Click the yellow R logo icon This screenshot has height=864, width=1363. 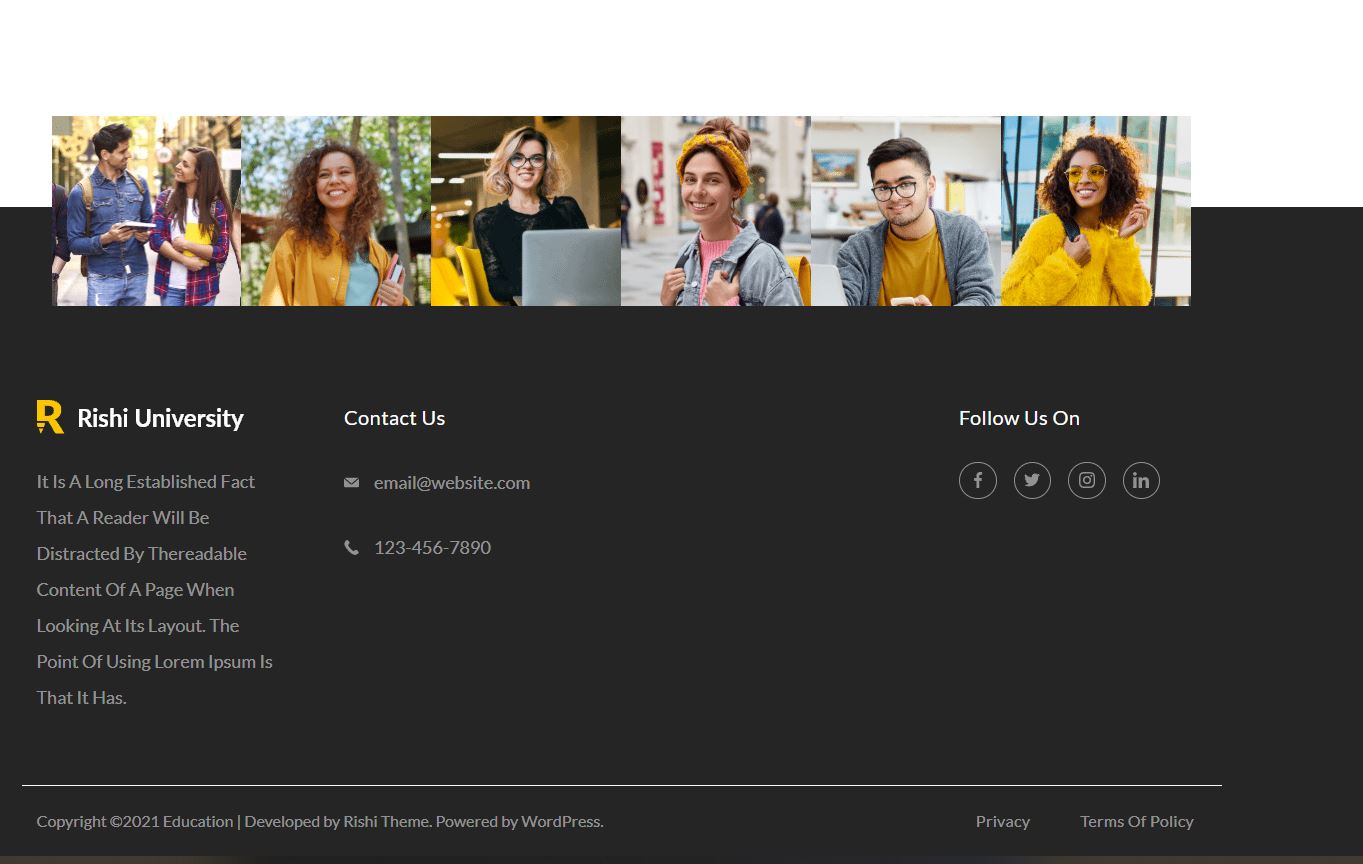(x=50, y=417)
